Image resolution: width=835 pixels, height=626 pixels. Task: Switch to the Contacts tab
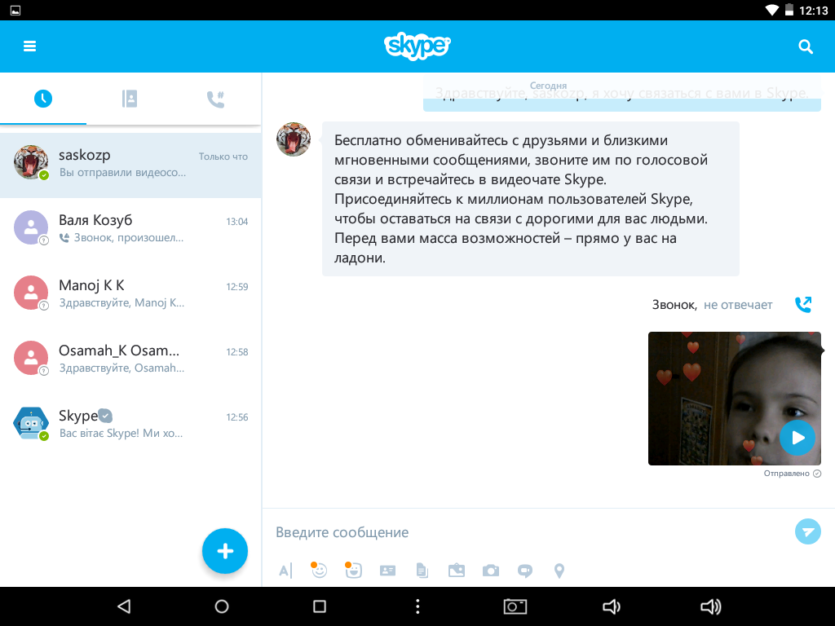pos(129,98)
